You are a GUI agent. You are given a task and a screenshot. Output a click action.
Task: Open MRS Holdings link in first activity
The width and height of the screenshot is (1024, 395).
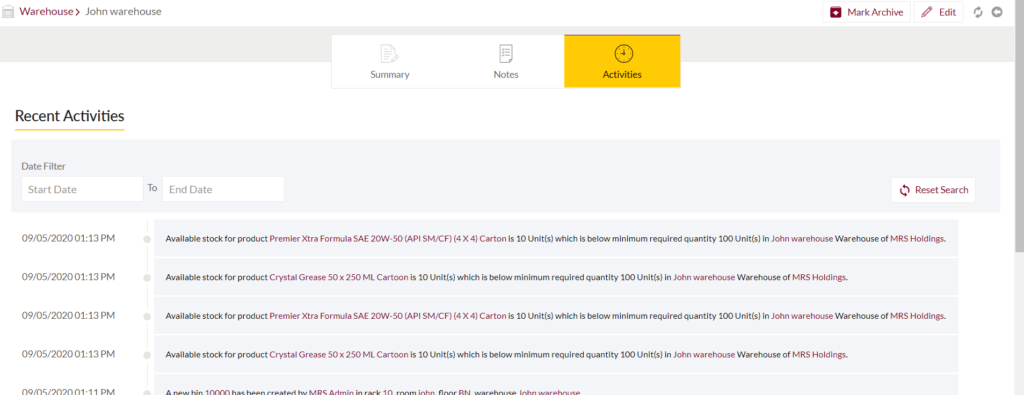(917, 239)
